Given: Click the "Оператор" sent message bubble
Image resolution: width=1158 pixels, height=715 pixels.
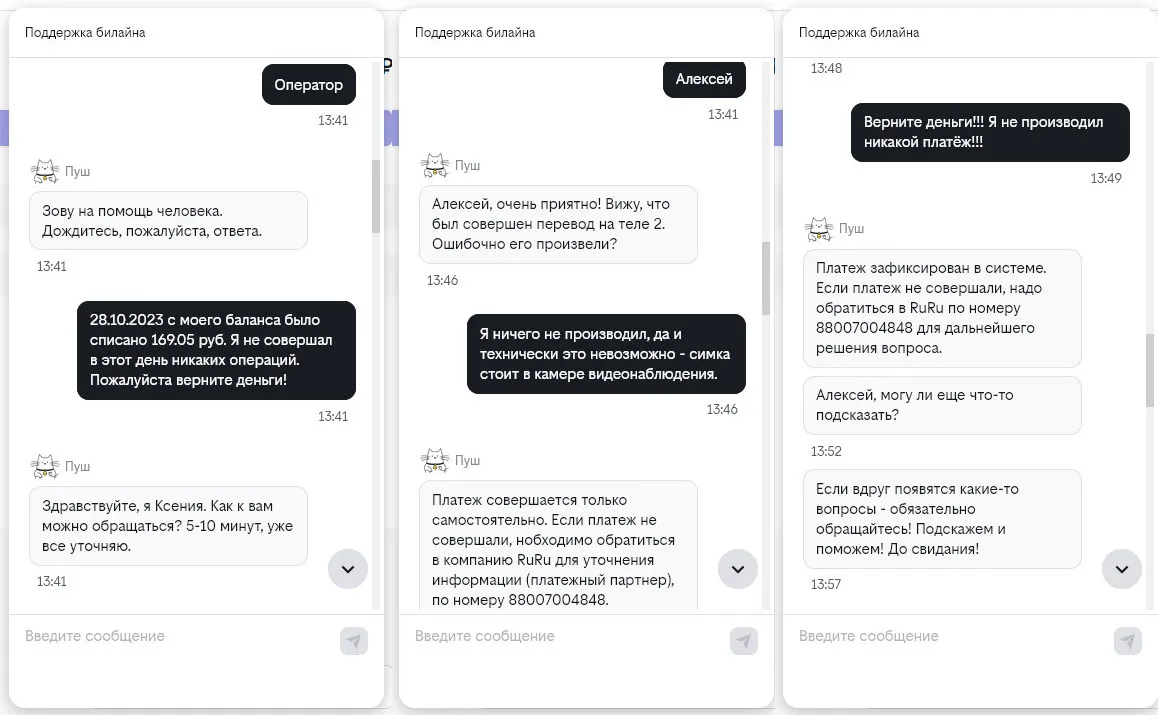Looking at the screenshot, I should tap(308, 85).
